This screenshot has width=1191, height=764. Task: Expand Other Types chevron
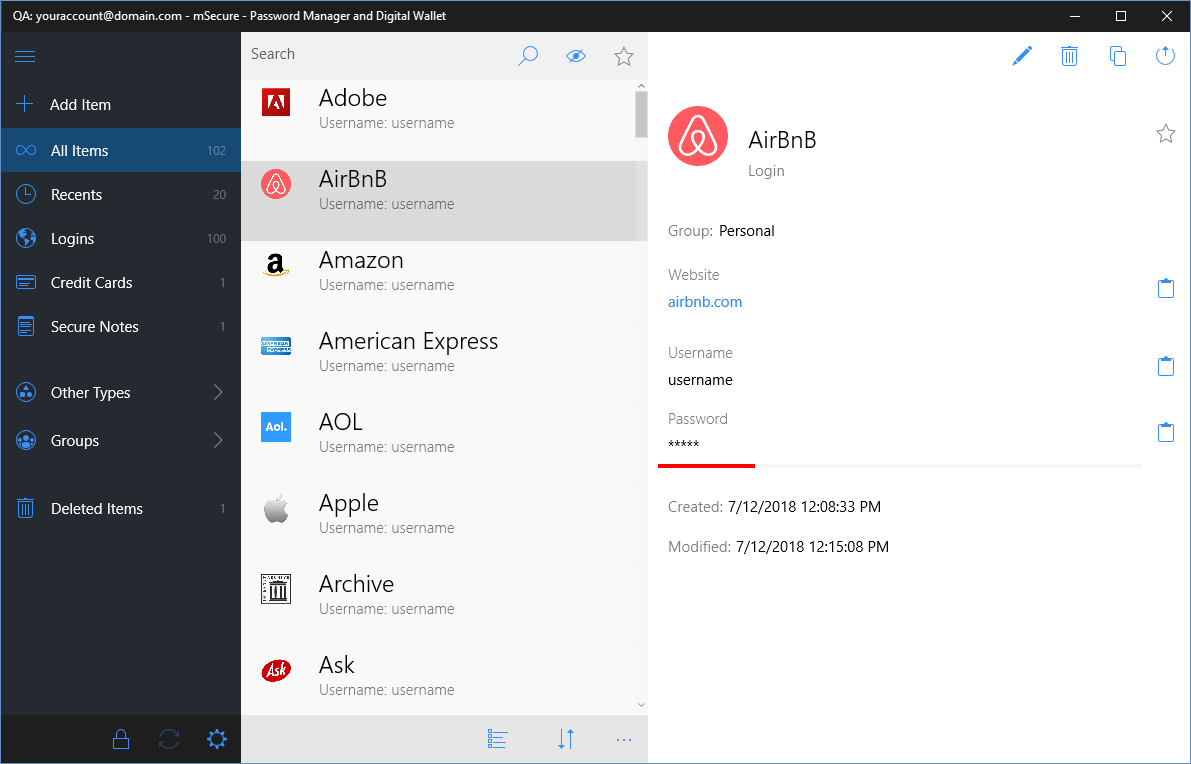point(218,392)
